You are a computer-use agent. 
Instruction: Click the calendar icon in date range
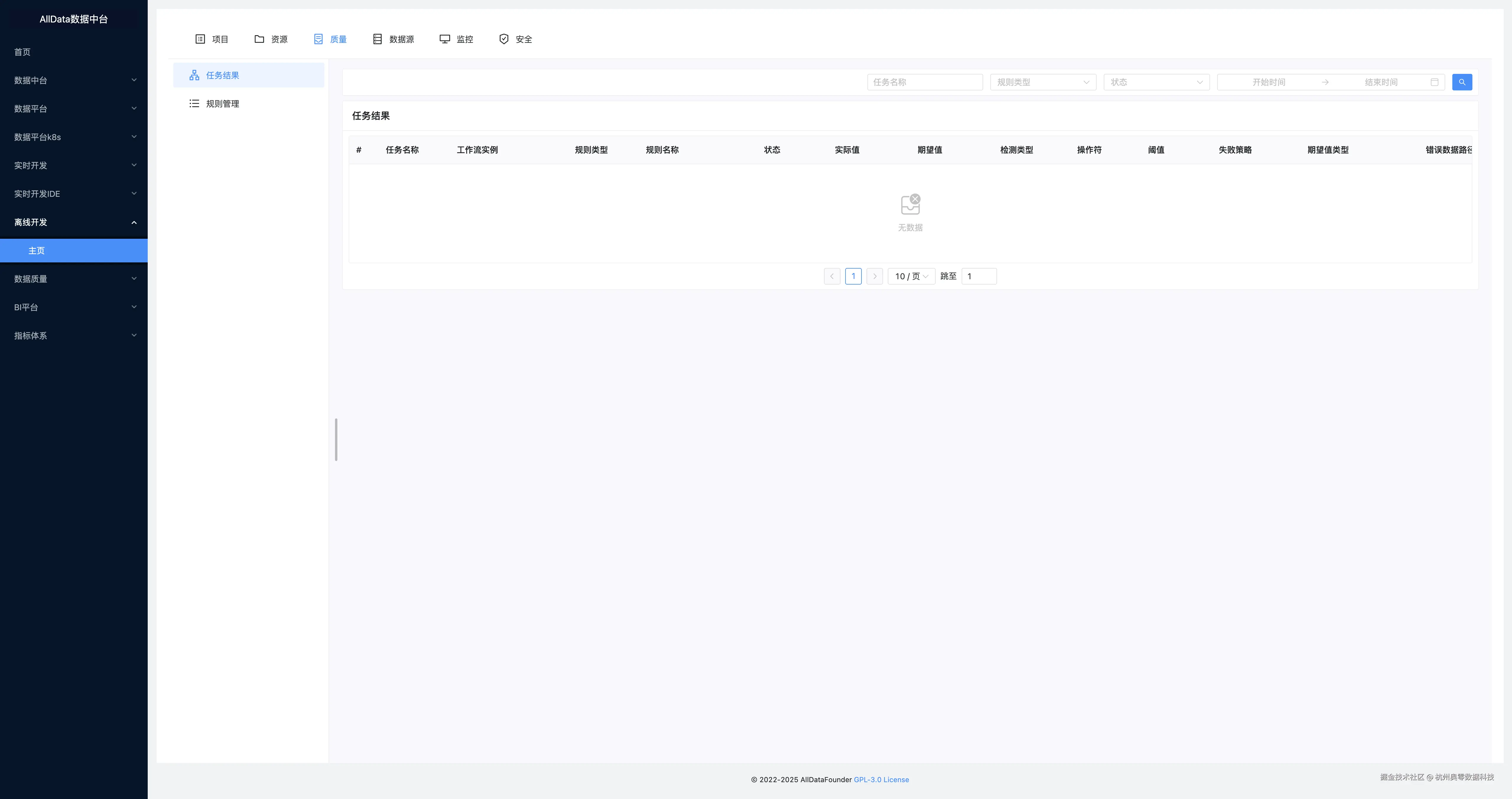[x=1434, y=82]
